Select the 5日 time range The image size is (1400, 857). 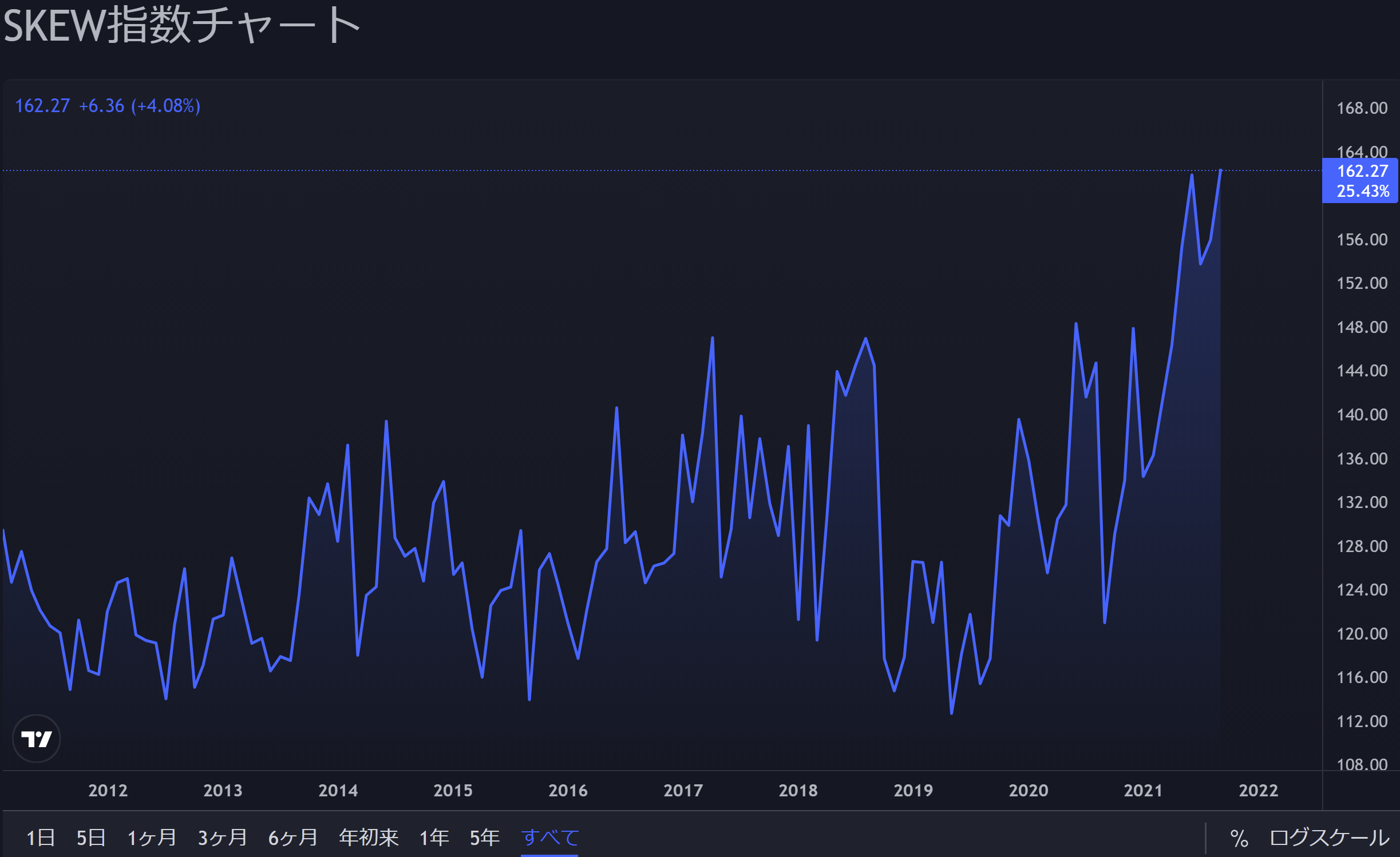91,838
